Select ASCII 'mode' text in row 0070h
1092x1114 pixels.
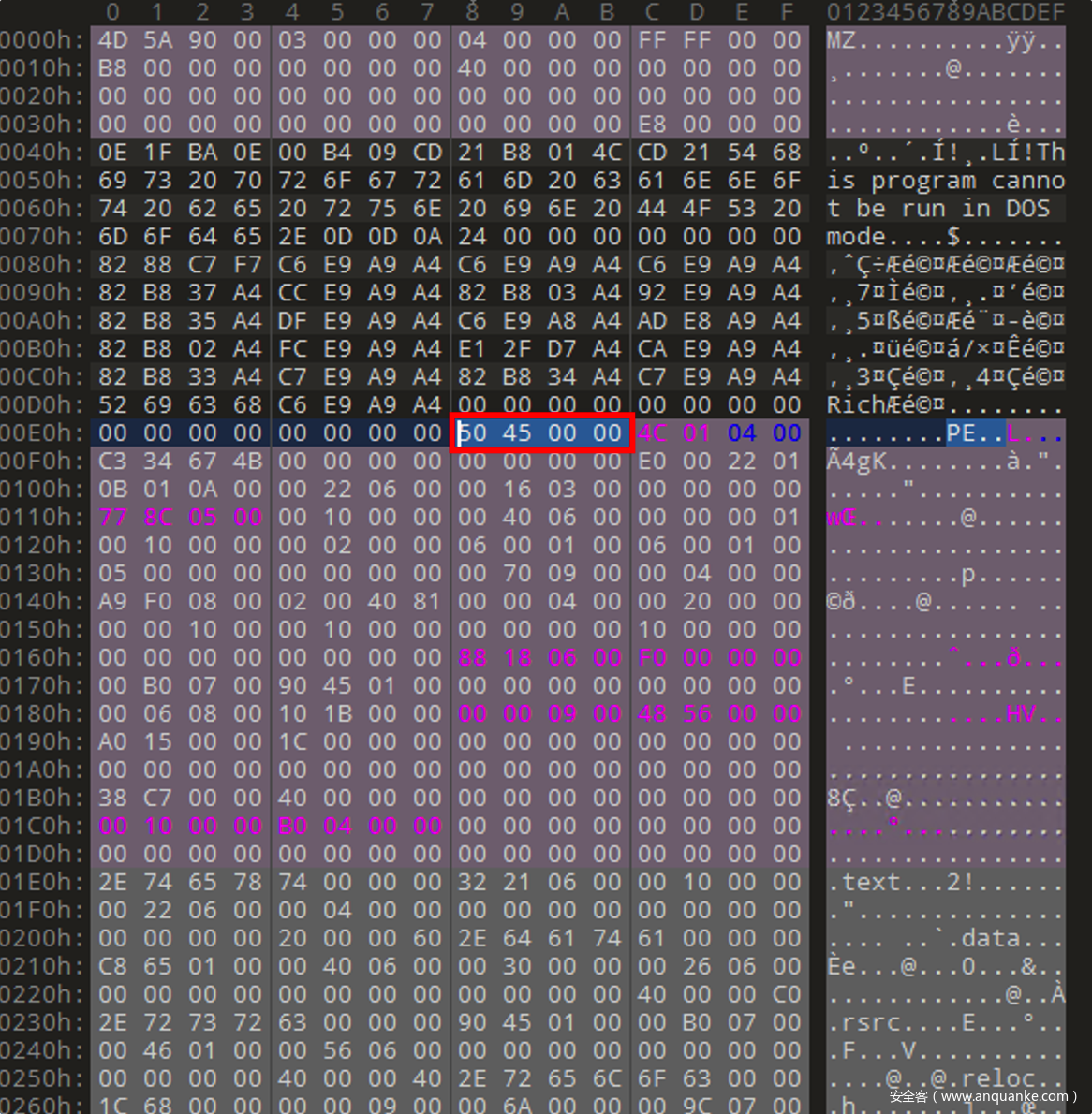tap(856, 237)
